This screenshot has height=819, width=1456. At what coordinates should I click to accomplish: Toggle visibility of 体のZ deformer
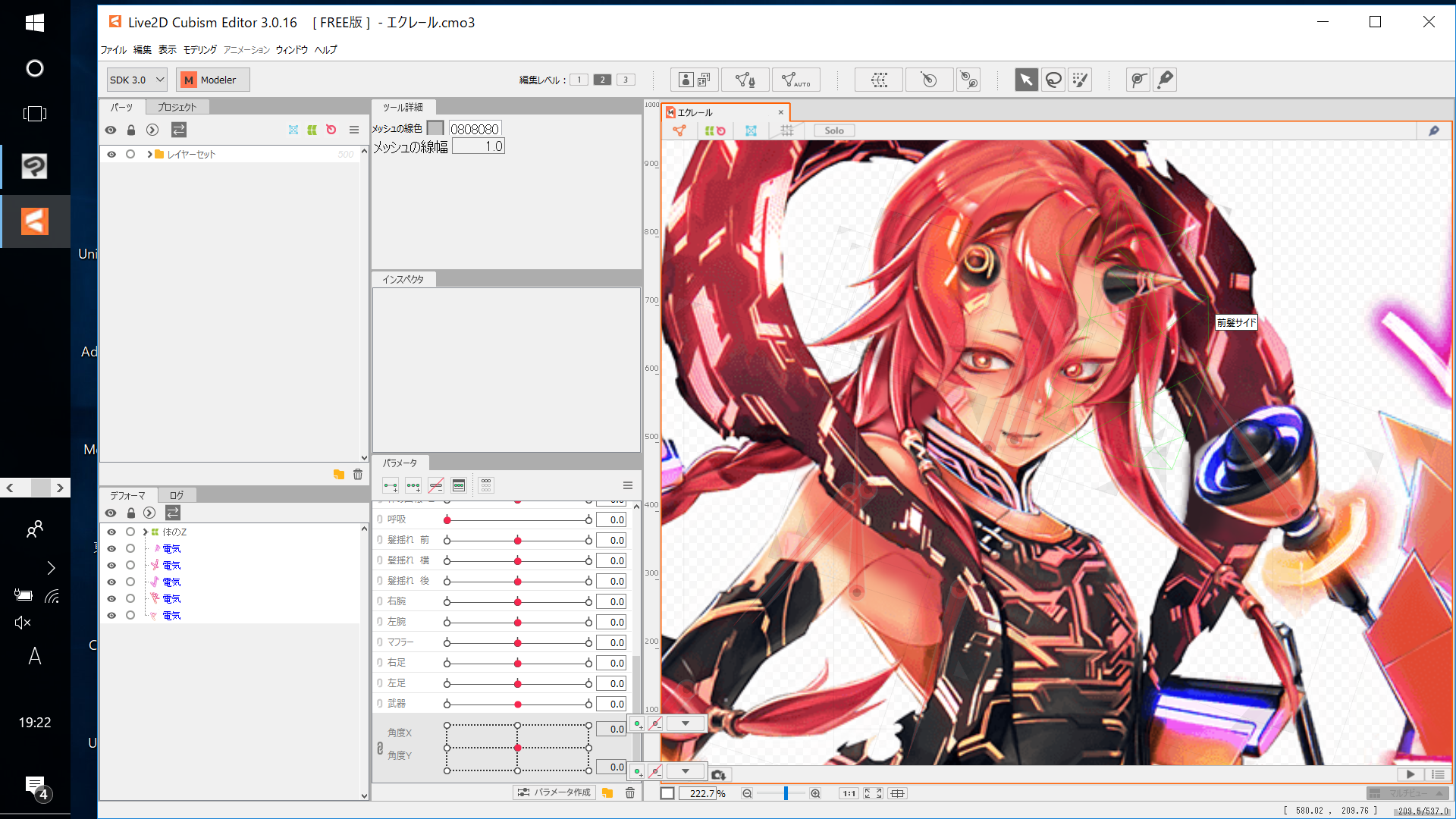pos(111,532)
